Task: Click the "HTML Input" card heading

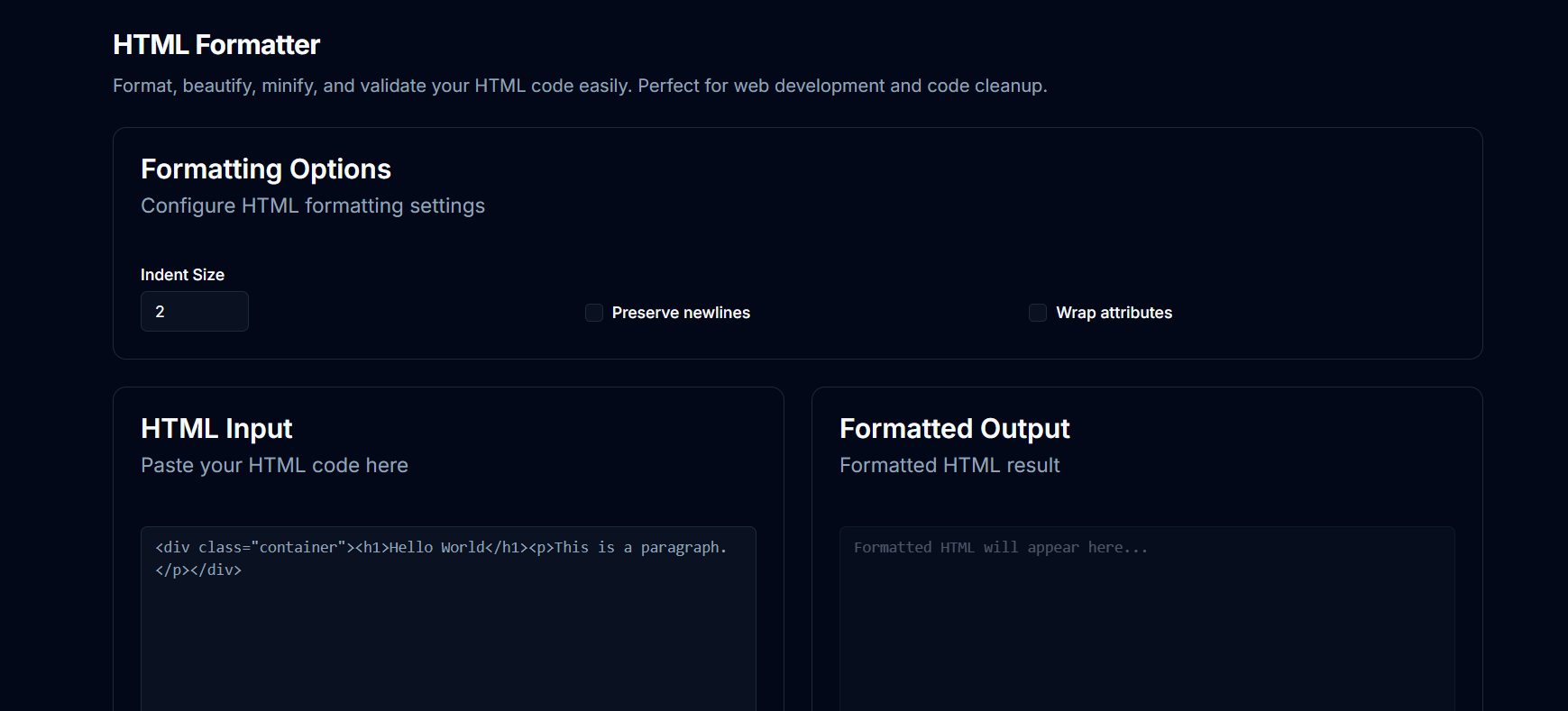Action: coord(216,429)
